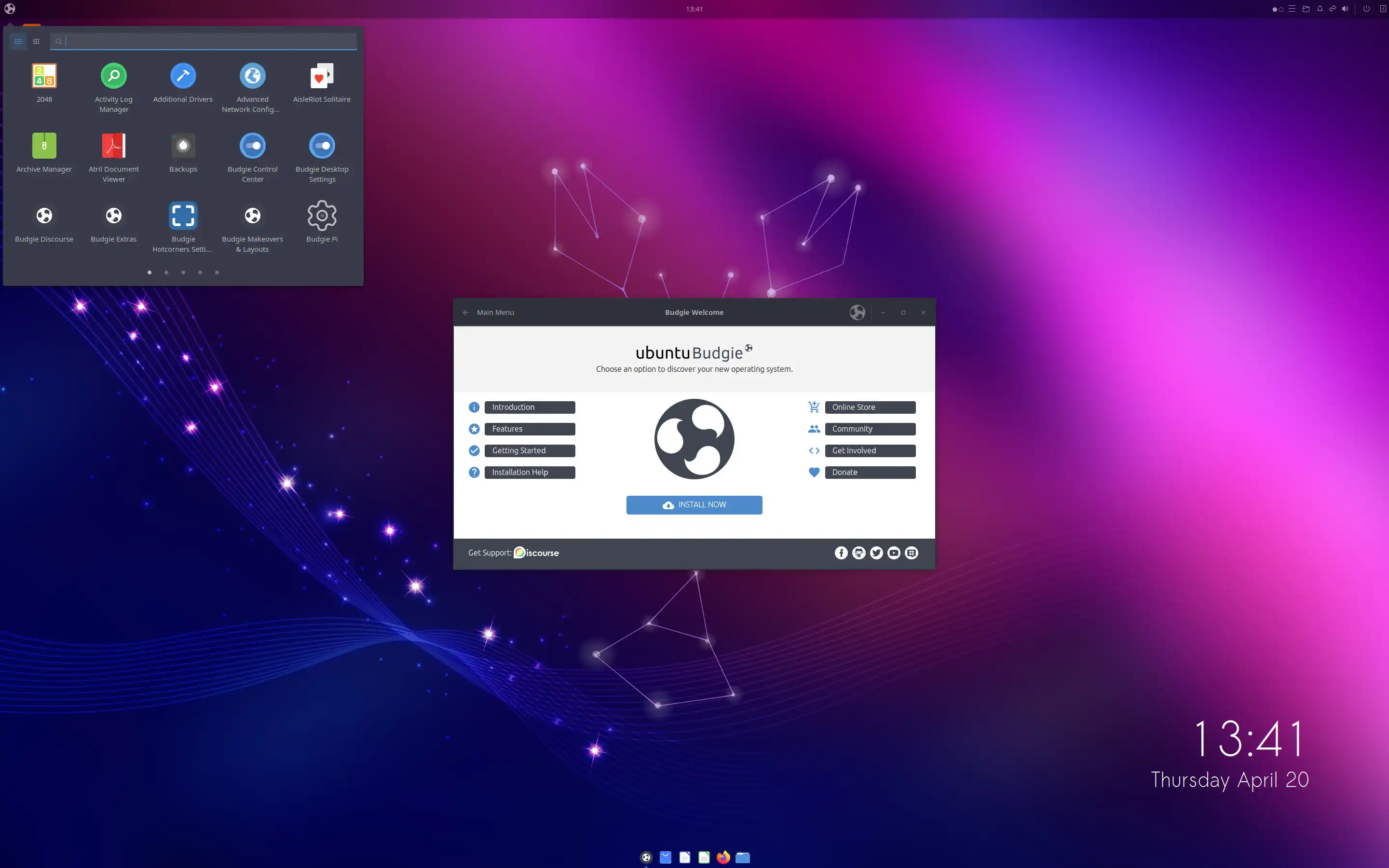Click the Facebook icon in Welcome footer
Screen dimensions: 1389x868
click(841, 553)
